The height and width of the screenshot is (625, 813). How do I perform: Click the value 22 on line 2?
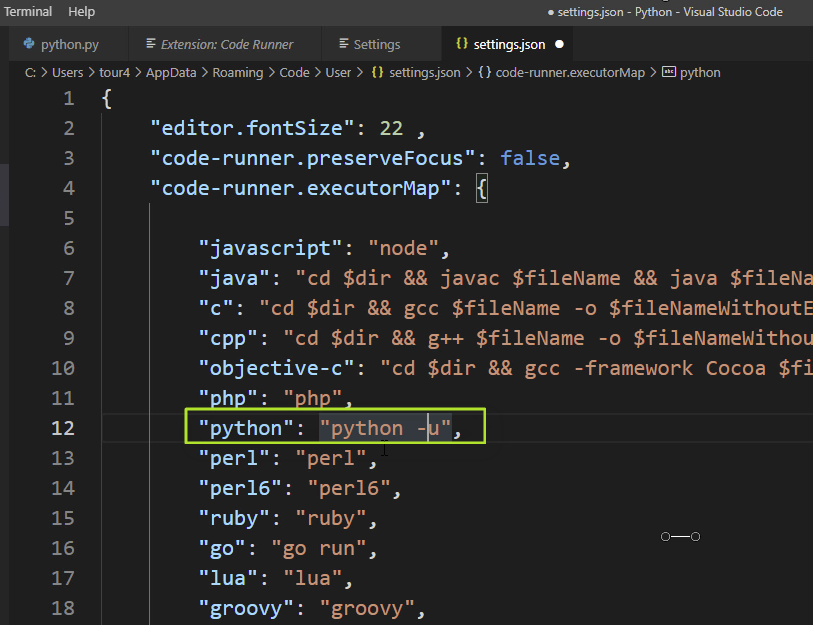pos(391,128)
